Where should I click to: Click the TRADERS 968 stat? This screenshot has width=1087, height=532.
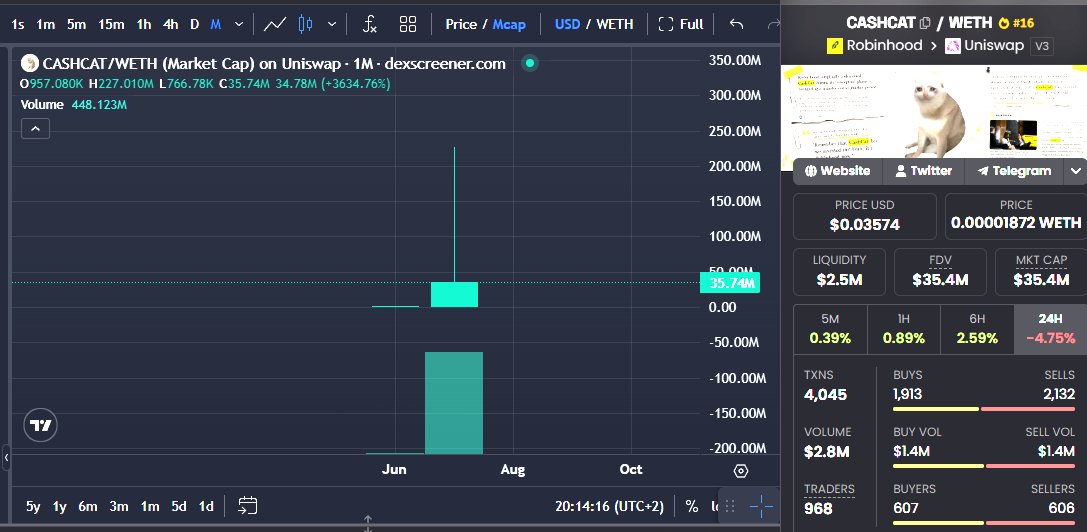point(829,500)
